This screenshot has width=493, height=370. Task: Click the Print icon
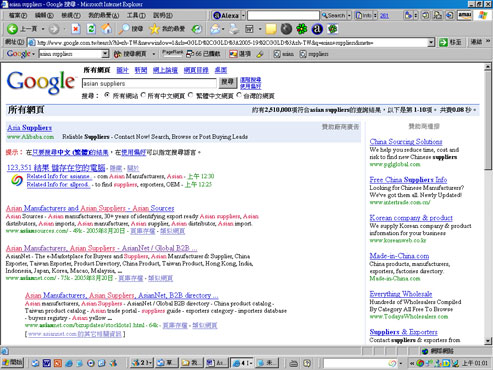click(x=234, y=29)
